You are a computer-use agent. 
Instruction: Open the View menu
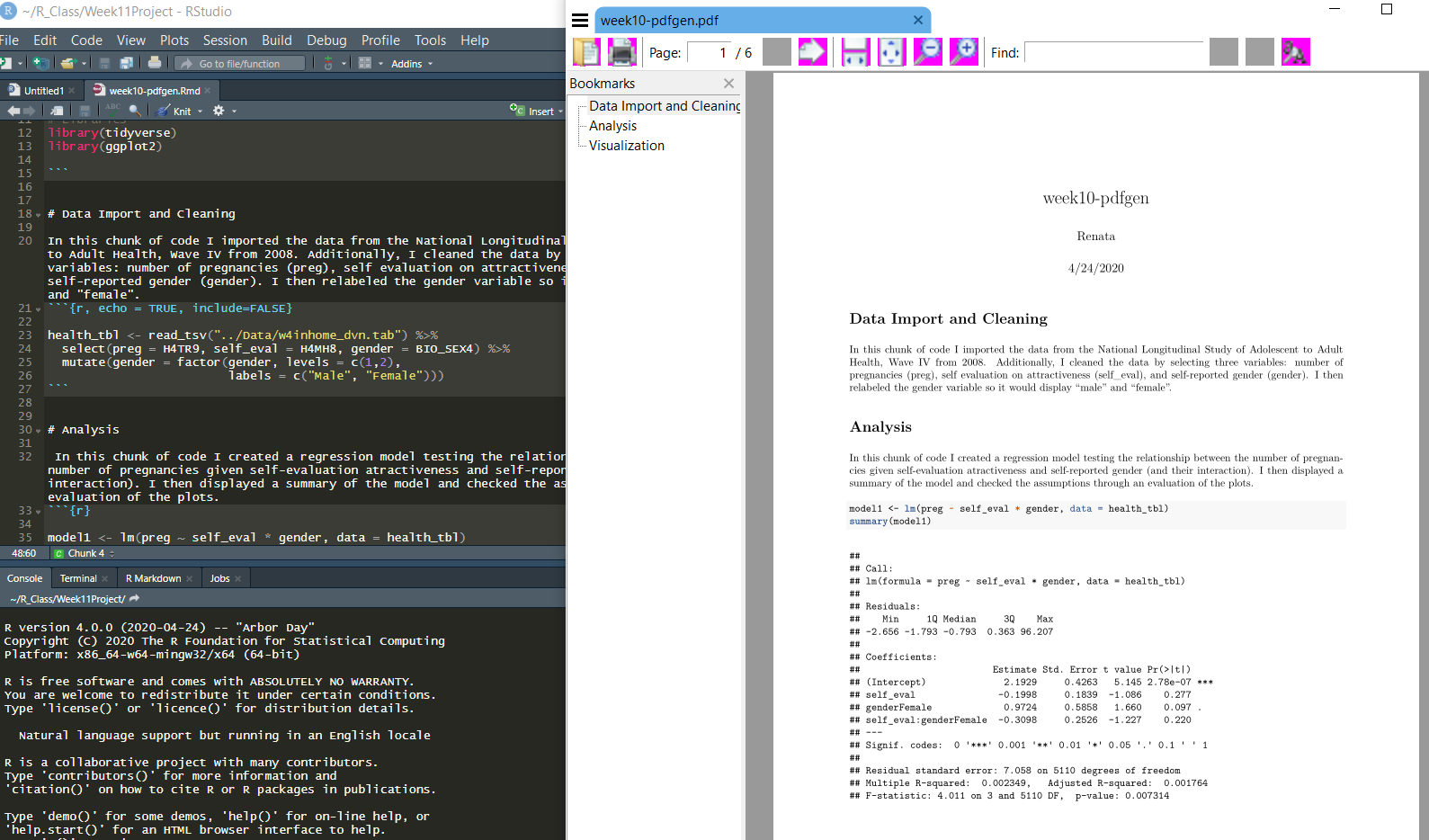point(130,40)
